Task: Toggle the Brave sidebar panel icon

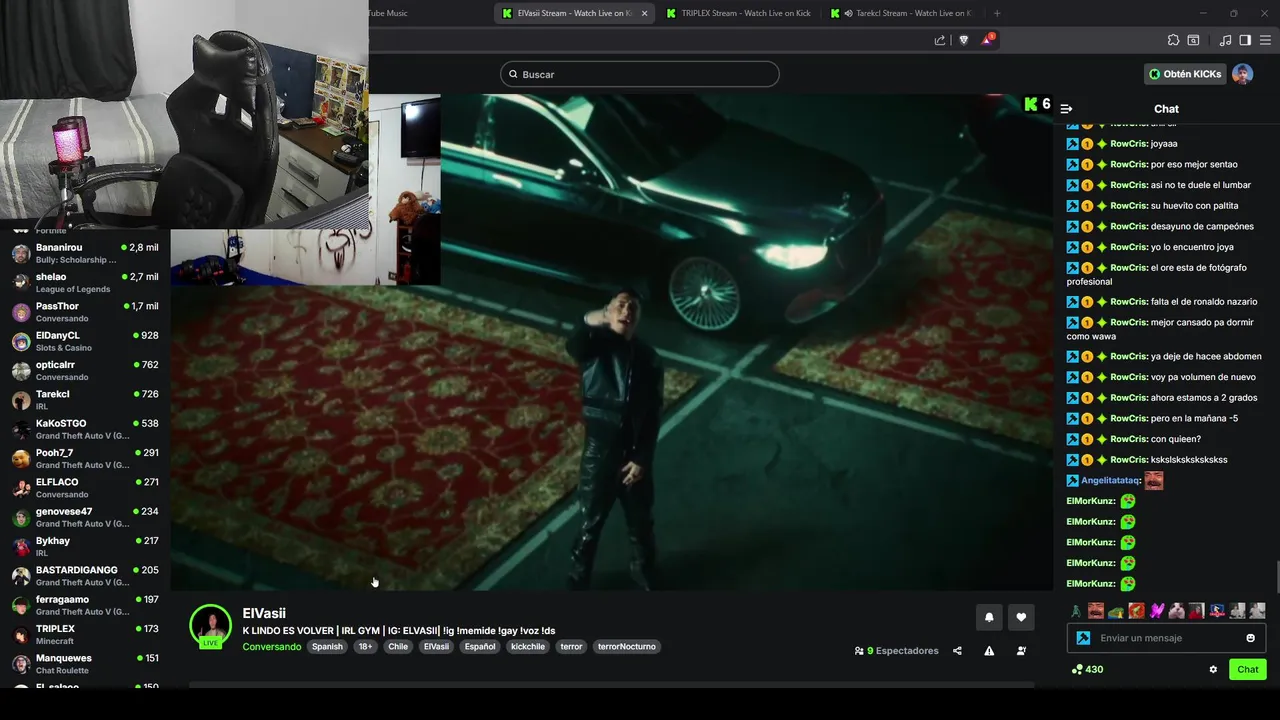Action: click(x=1245, y=40)
